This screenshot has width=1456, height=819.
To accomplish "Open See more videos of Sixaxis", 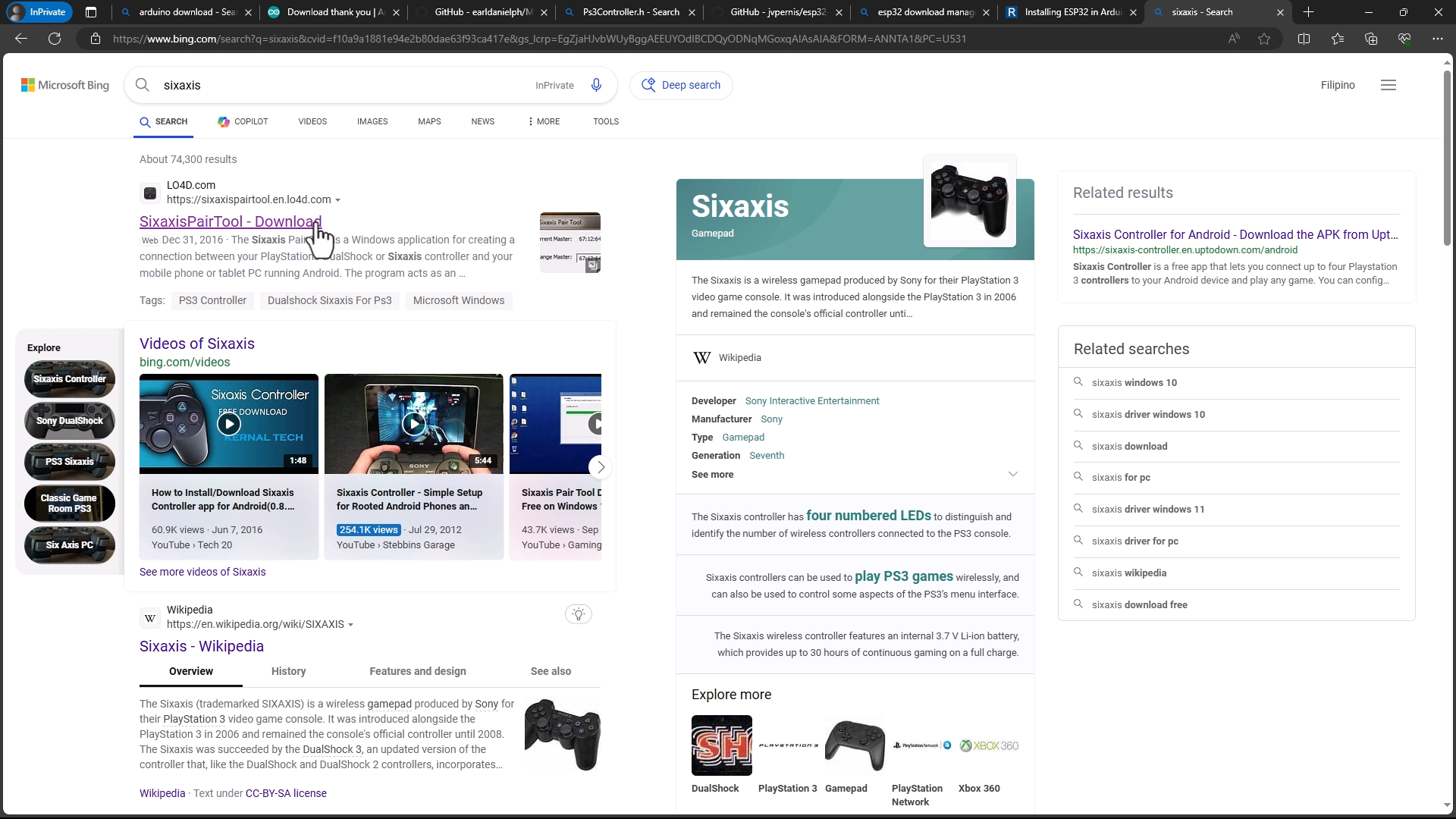I will pos(202,572).
